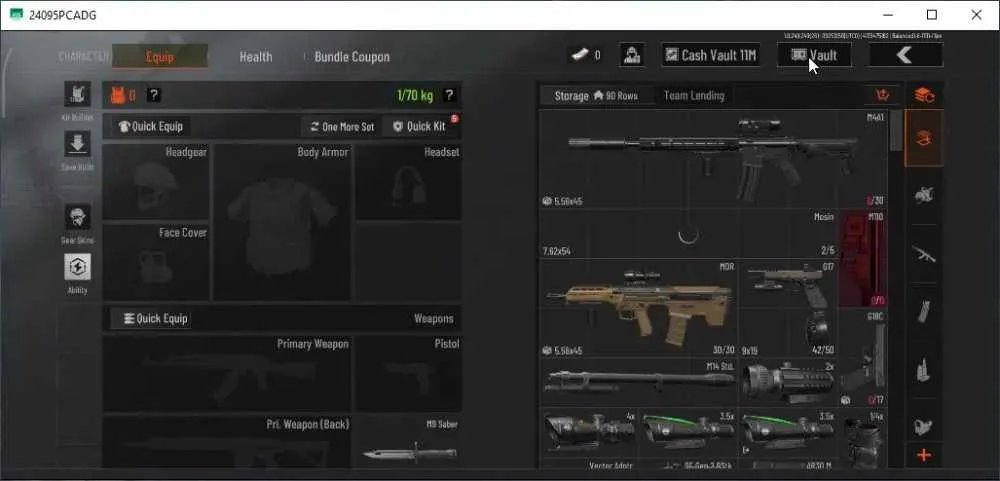Close the 24095PCADG window
Image resolution: width=1000 pixels, height=481 pixels.
976,15
